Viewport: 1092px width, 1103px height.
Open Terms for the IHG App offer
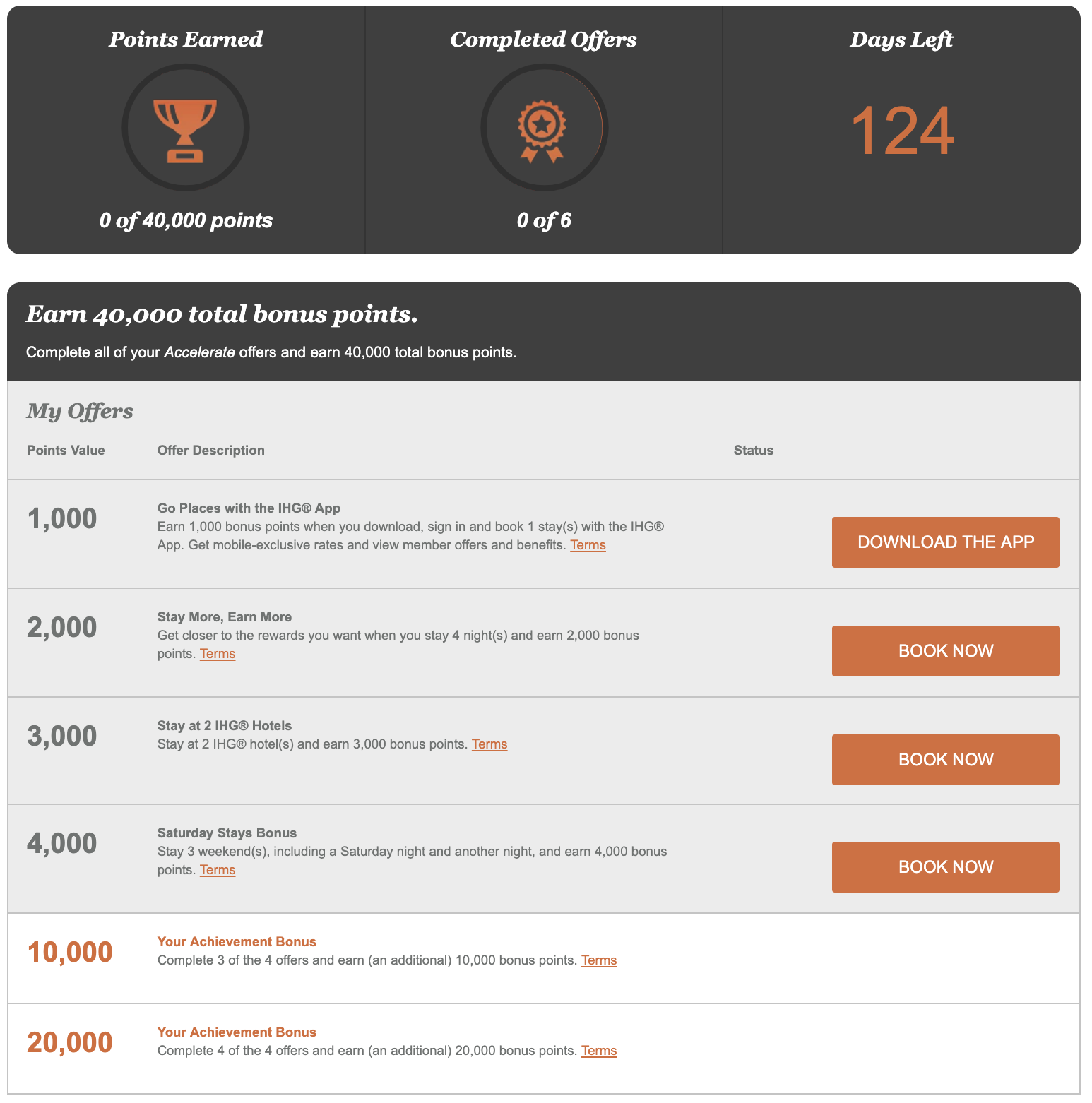[x=588, y=544]
